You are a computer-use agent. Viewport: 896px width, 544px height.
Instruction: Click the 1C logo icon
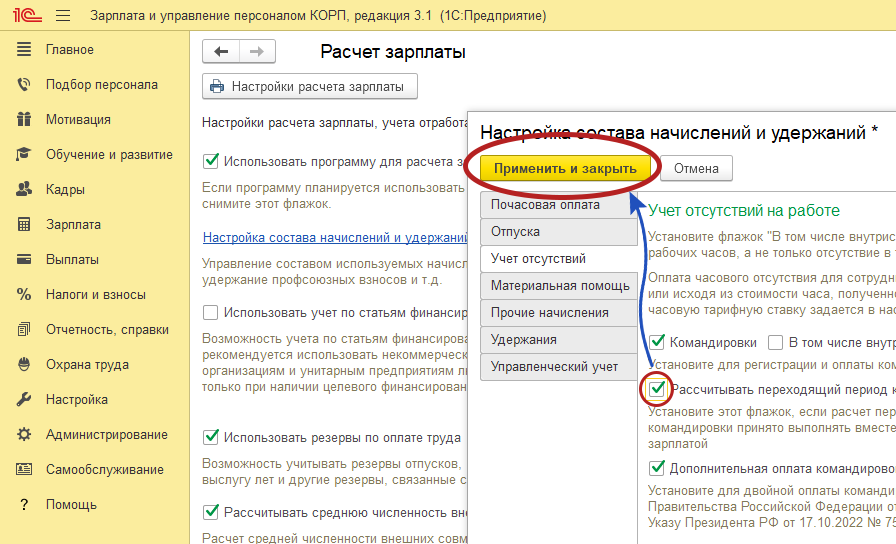(x=25, y=17)
